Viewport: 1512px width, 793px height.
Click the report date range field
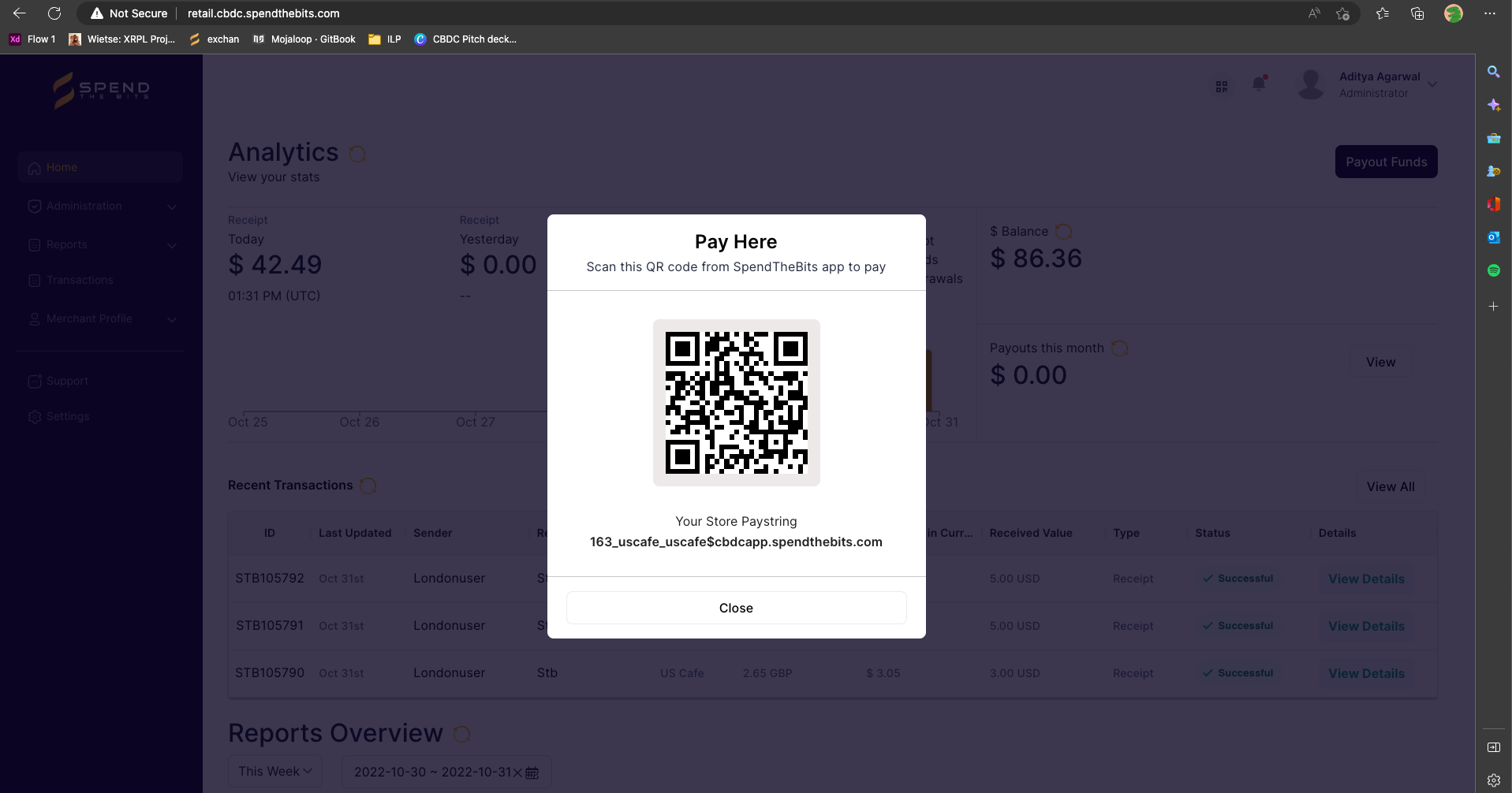(446, 772)
